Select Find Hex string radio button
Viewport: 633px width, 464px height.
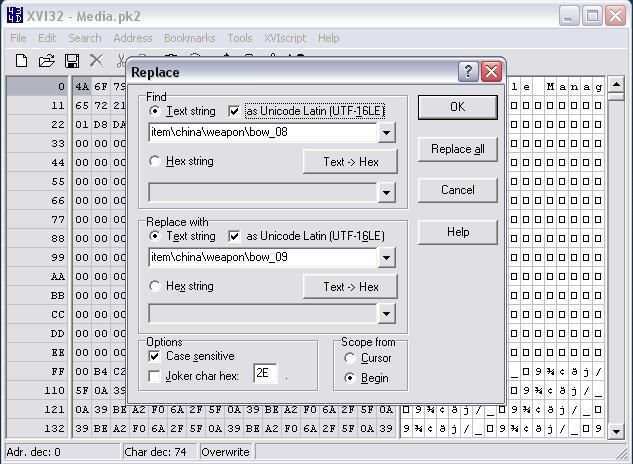point(154,161)
